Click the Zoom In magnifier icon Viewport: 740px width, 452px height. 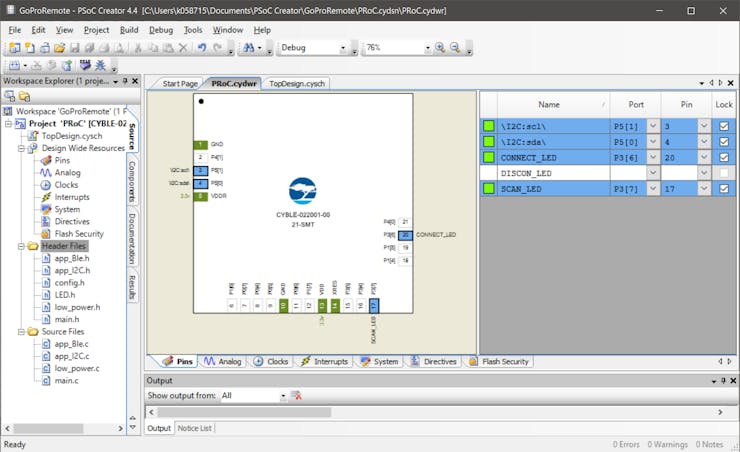tap(440, 48)
